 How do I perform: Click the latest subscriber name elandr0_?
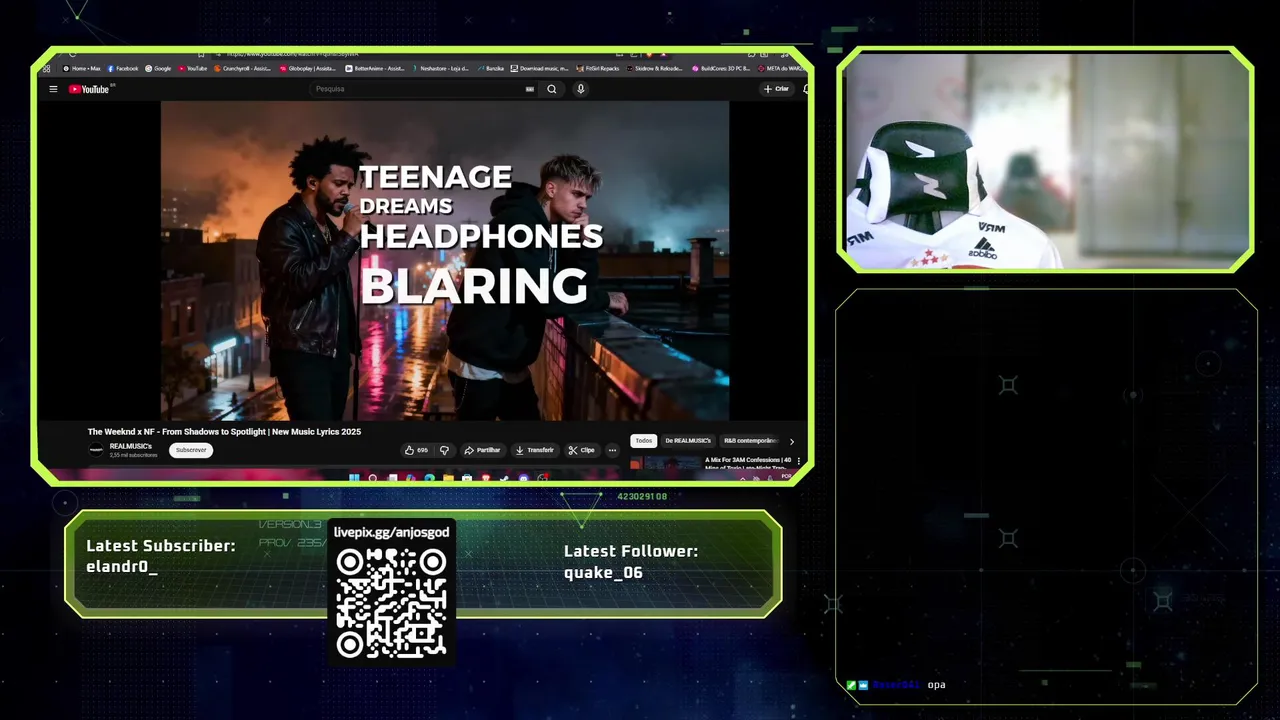(122, 567)
